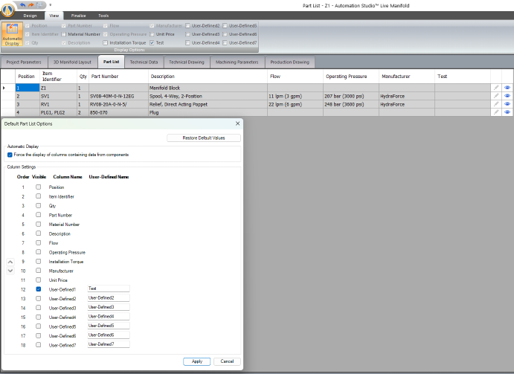514x374 pixels.
Task: Enable User-Defined2 checkbox in ribbon
Action: coord(188,26)
